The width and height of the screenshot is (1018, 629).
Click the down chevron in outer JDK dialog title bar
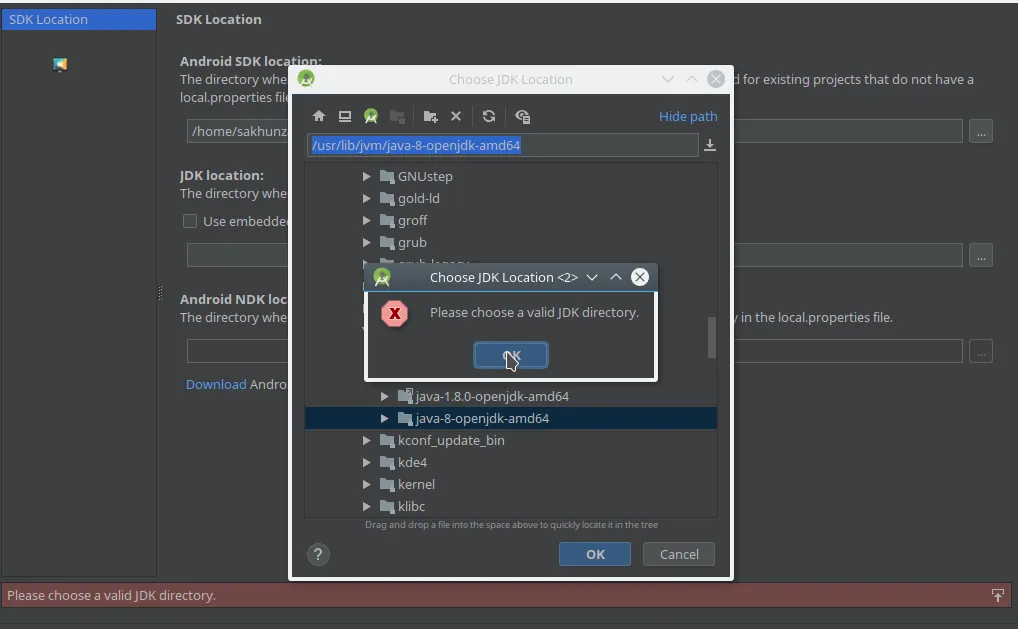[667, 79]
